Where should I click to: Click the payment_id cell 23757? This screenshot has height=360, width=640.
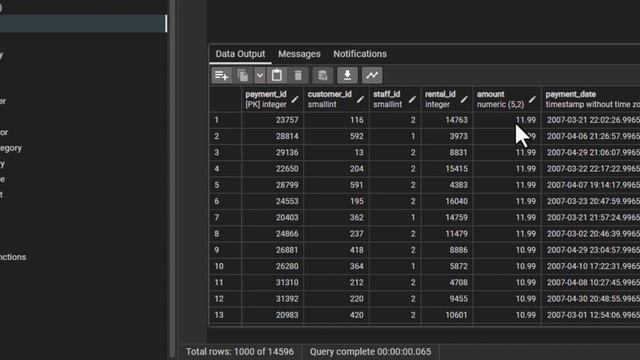[272, 120]
